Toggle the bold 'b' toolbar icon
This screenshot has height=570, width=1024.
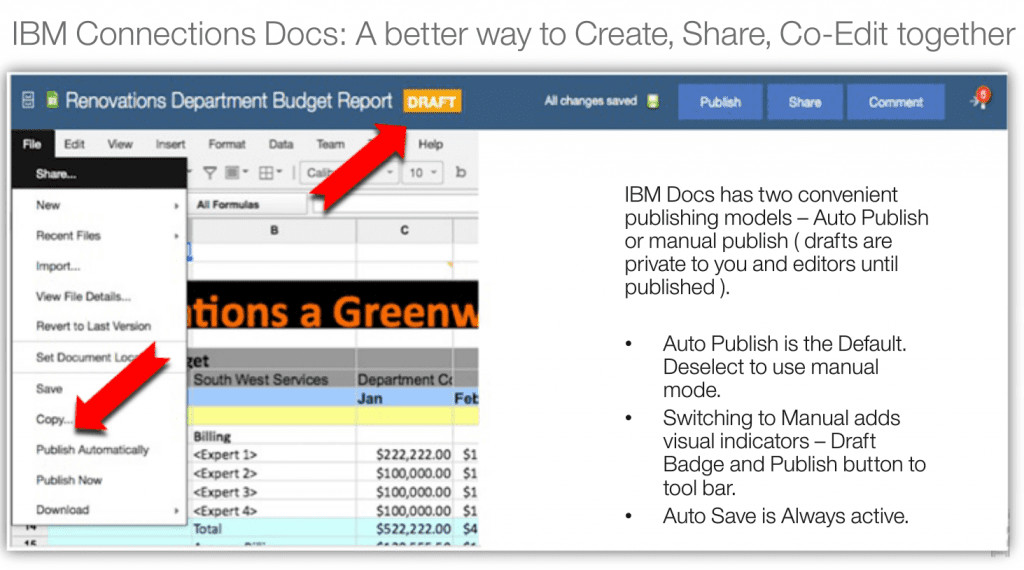point(460,172)
